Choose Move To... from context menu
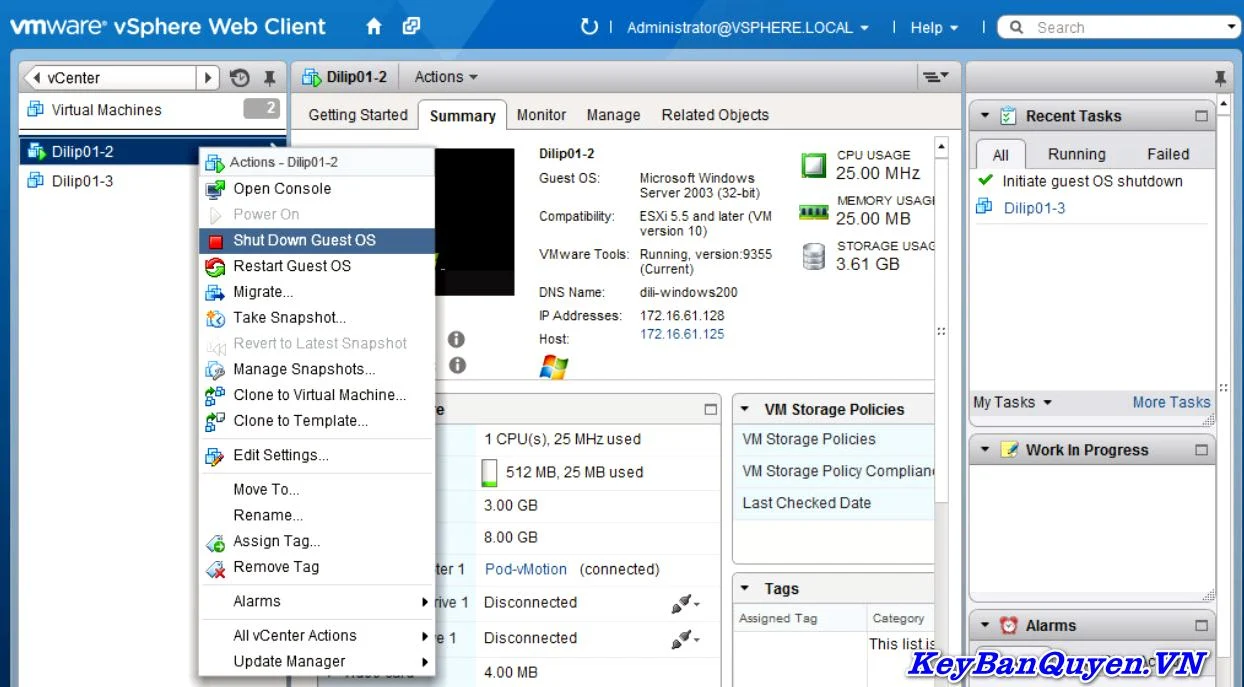 [x=266, y=490]
